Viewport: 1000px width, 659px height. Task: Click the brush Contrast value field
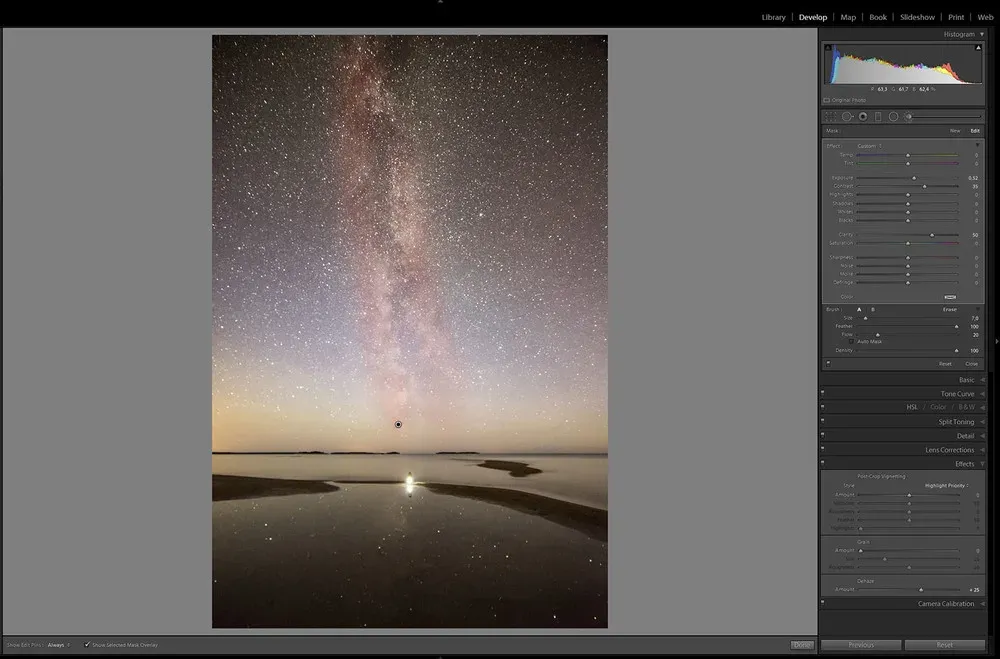[x=974, y=186]
